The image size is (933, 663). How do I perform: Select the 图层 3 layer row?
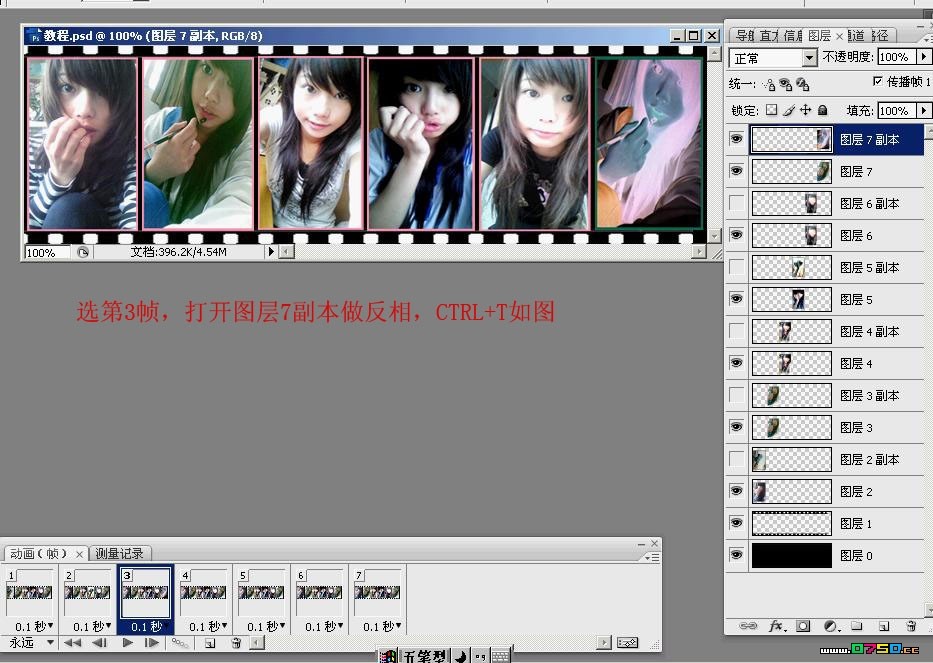[826, 427]
